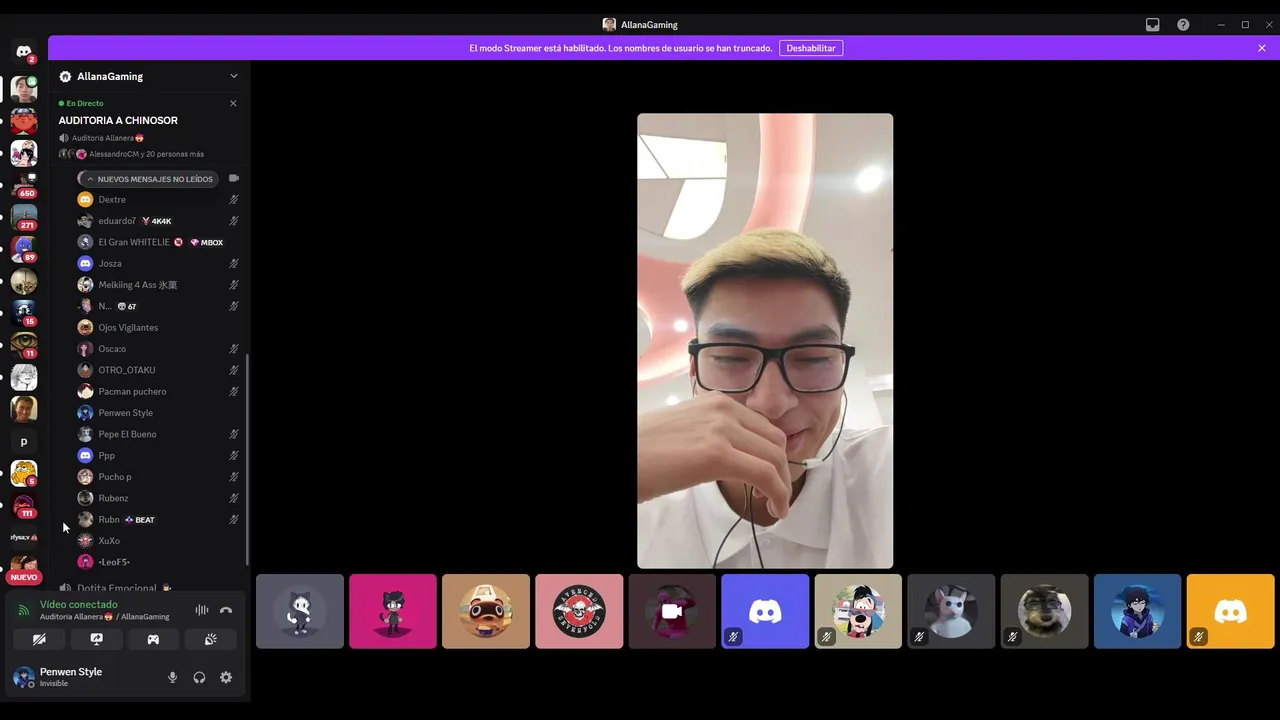Open AUDITORIA A CHINOSOR event title
1280x720 pixels.
(118, 120)
